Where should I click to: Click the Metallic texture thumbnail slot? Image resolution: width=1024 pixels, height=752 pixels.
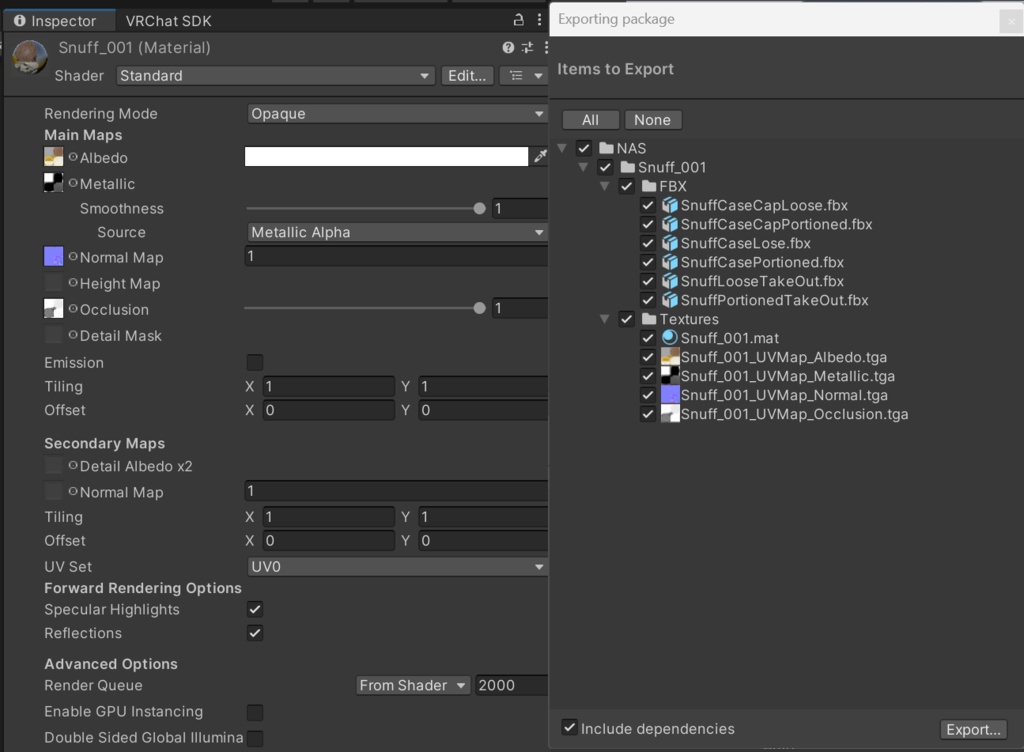[54, 183]
